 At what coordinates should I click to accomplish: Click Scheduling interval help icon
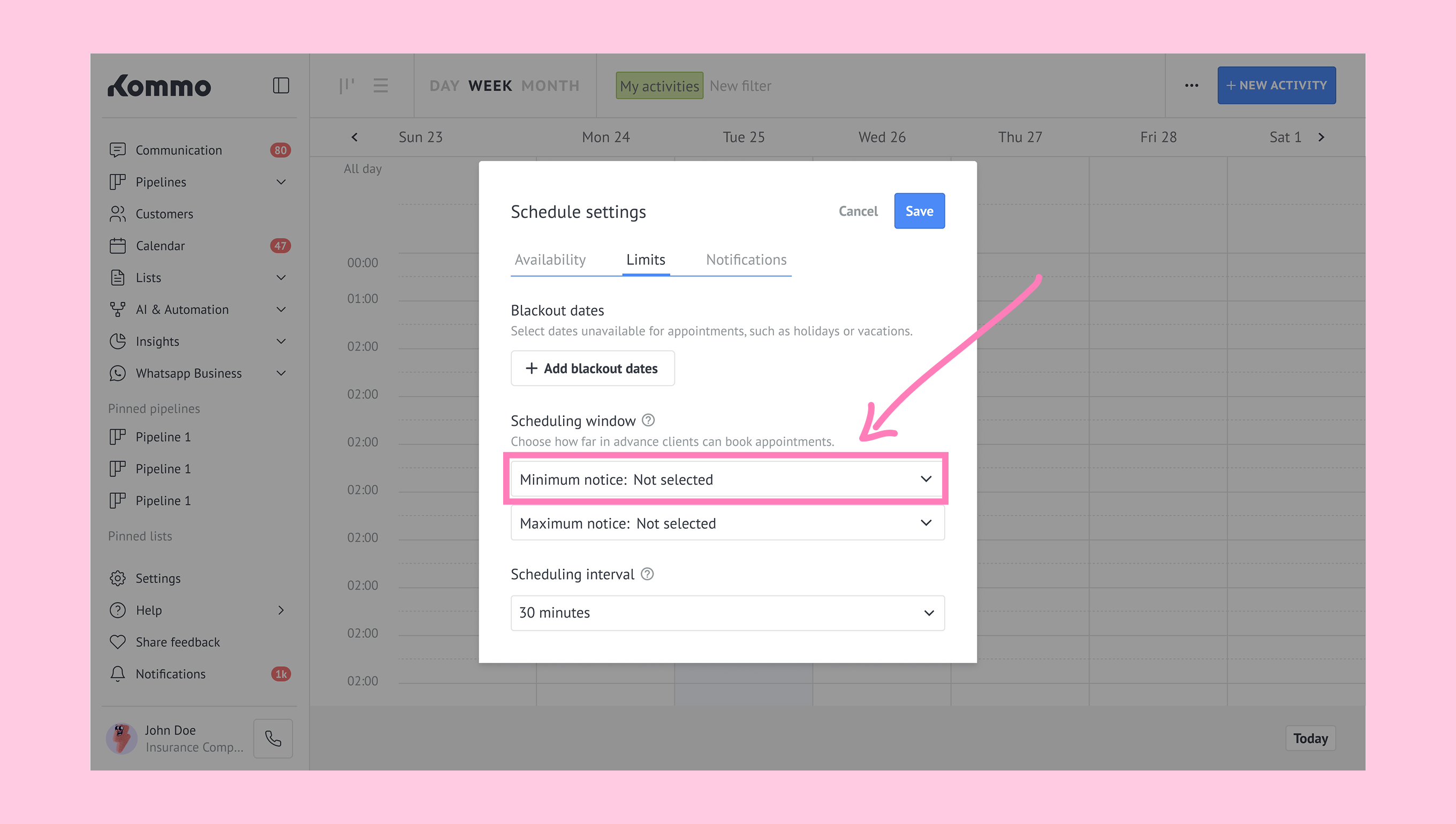pos(647,574)
